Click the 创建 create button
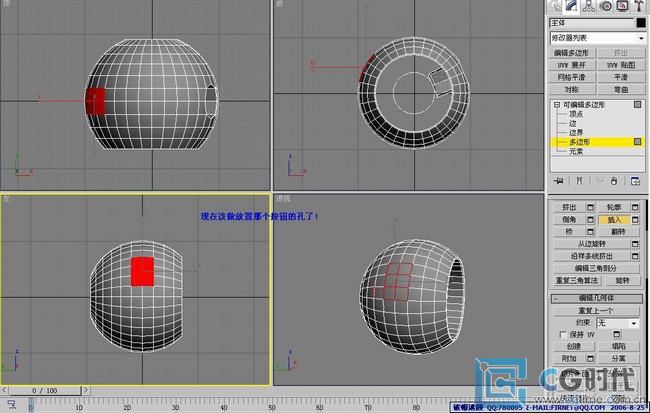 (x=574, y=346)
